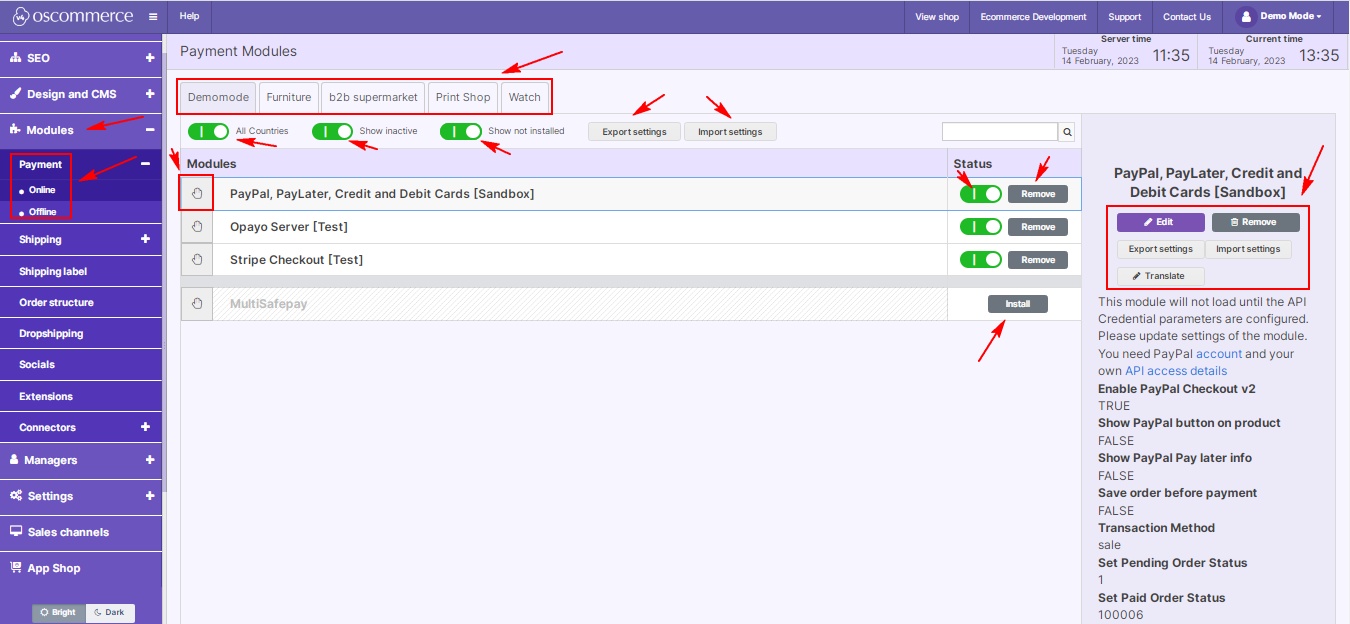Expand the SEO menu plus sign
This screenshot has width=1350, height=624.
[x=150, y=58]
